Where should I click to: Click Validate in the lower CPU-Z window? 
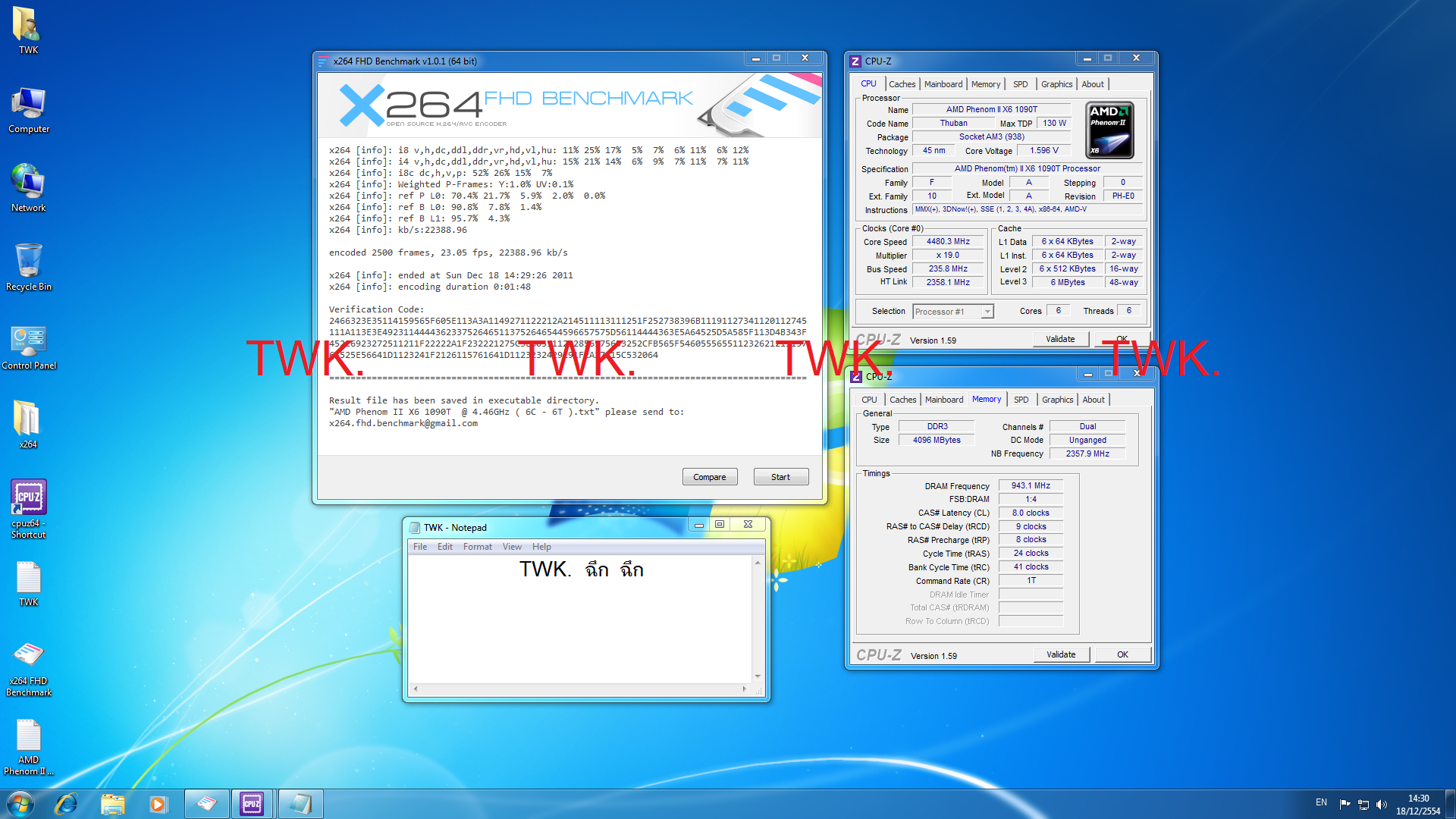point(1060,654)
